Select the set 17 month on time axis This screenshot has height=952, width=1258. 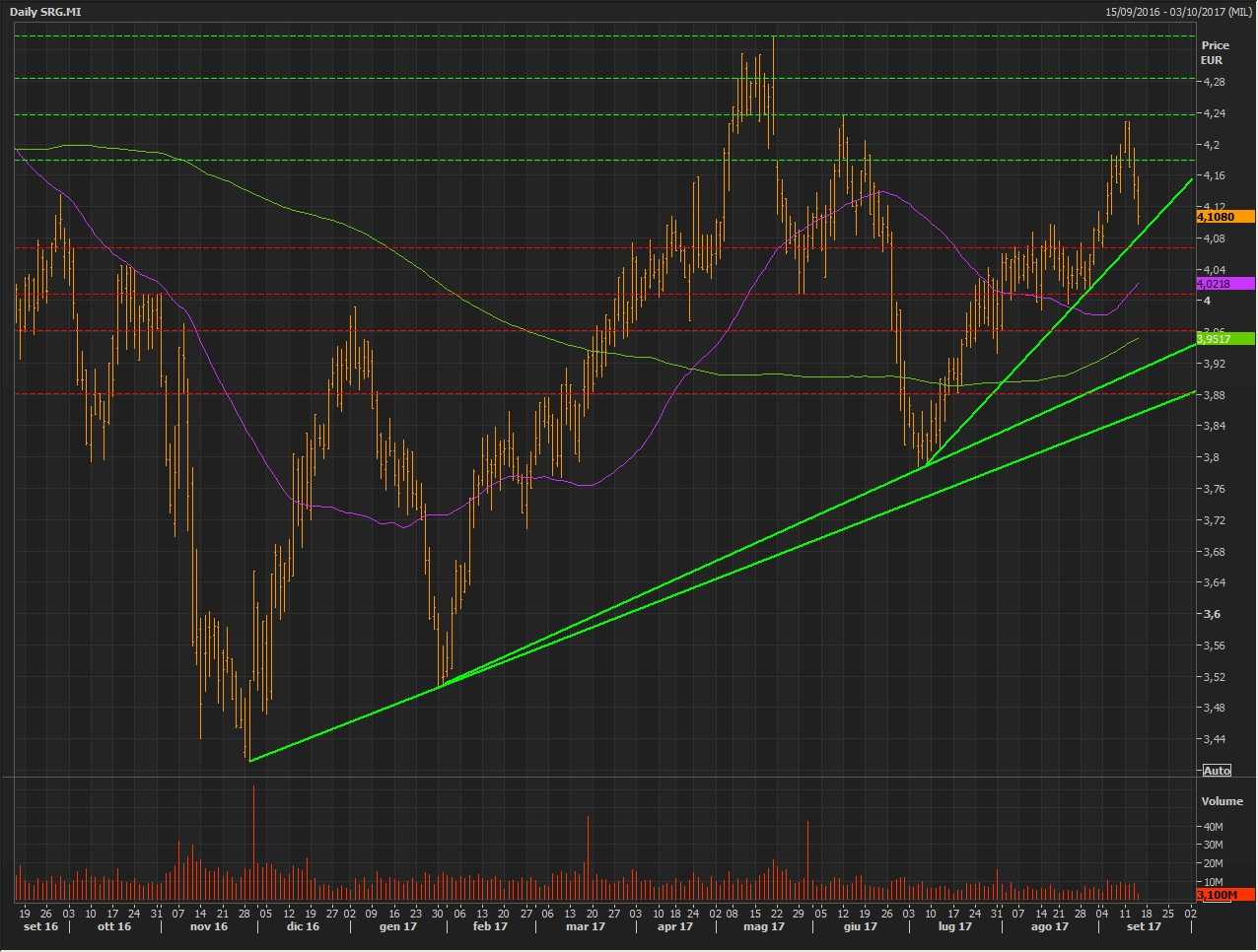click(1144, 926)
